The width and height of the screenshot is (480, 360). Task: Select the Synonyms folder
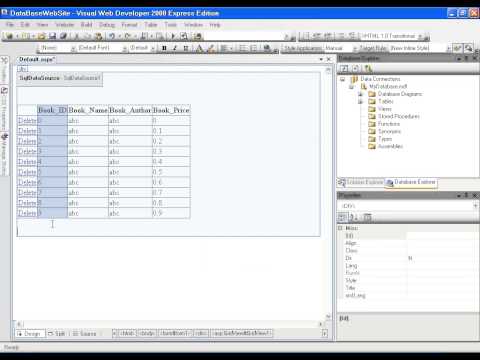coord(389,131)
